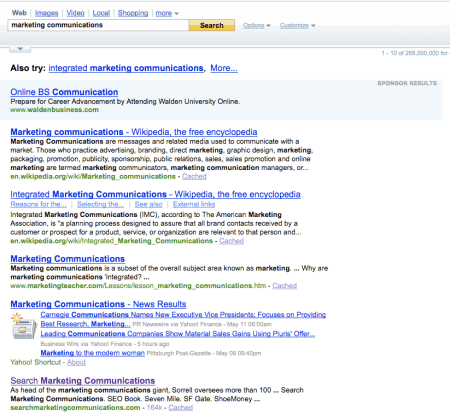Click the 1 - 10 of 268,000,000 result count
The width and height of the screenshot is (450, 416).
coord(415,53)
